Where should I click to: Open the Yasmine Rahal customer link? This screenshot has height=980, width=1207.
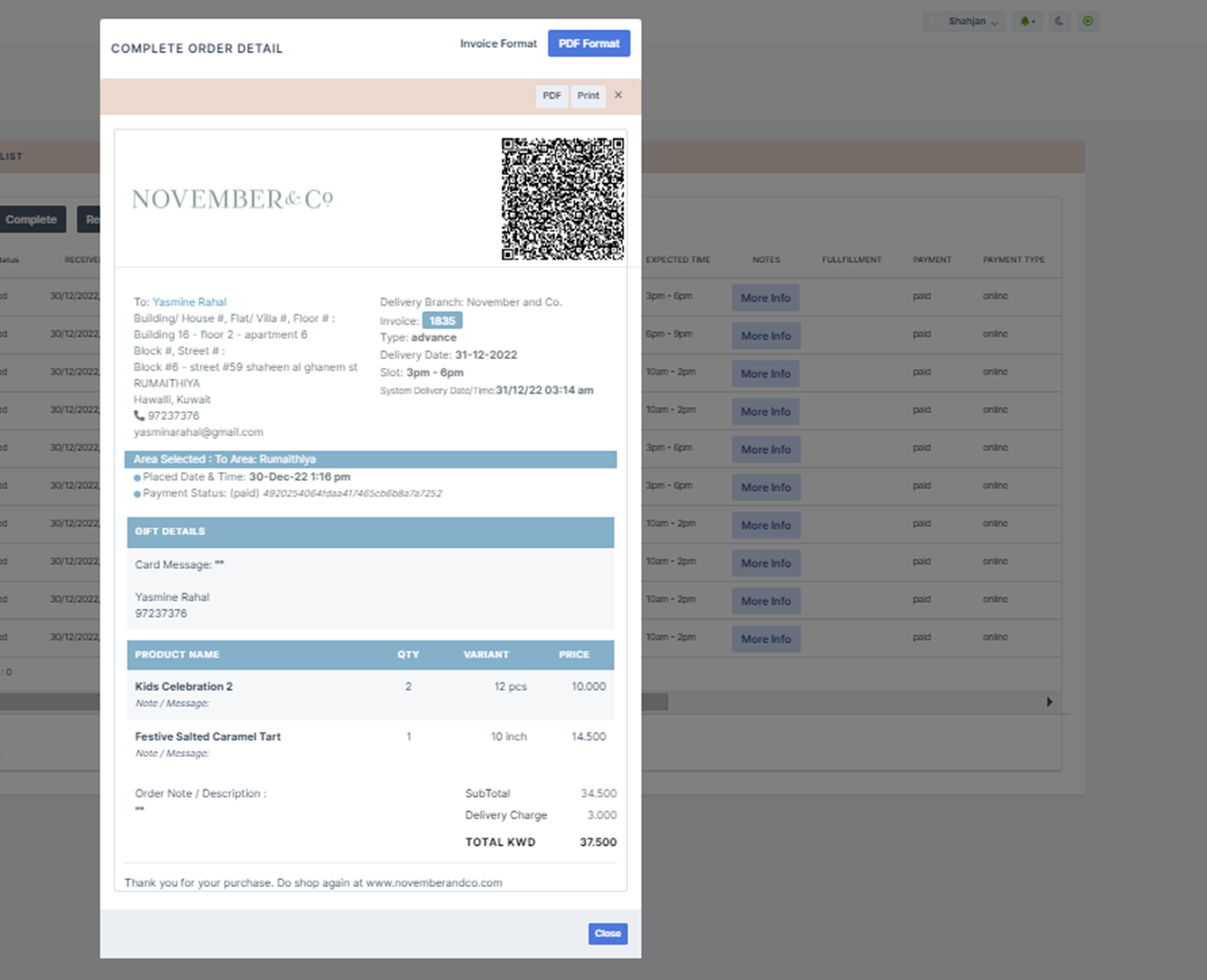coord(189,302)
